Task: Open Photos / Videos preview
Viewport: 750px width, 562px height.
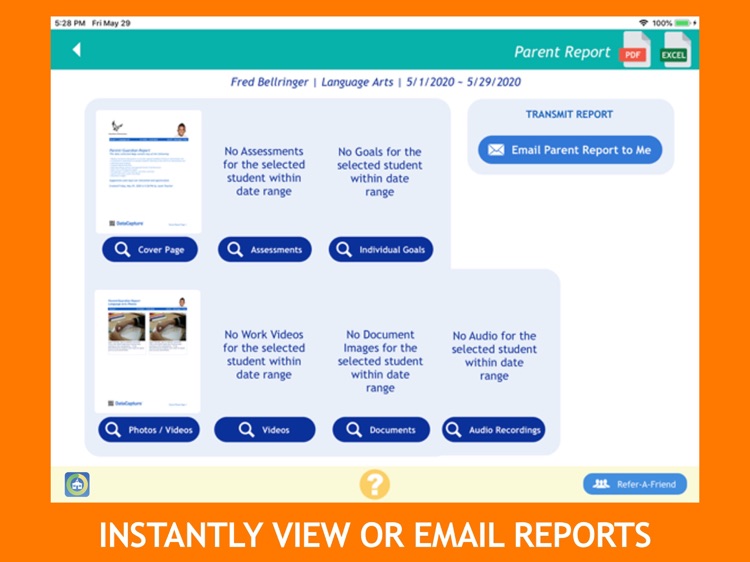Action: tap(149, 430)
